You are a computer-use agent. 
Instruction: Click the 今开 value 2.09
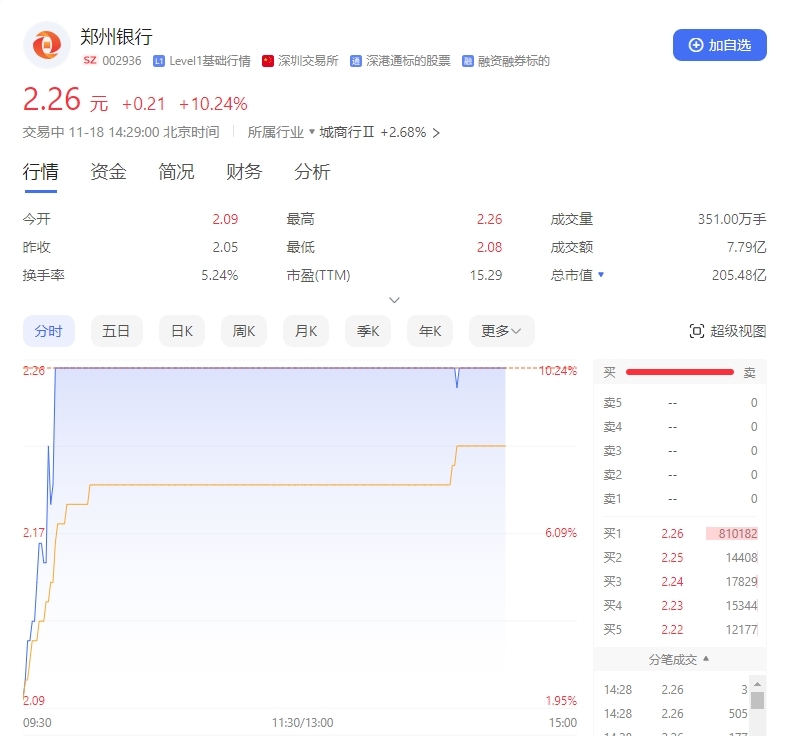225,219
